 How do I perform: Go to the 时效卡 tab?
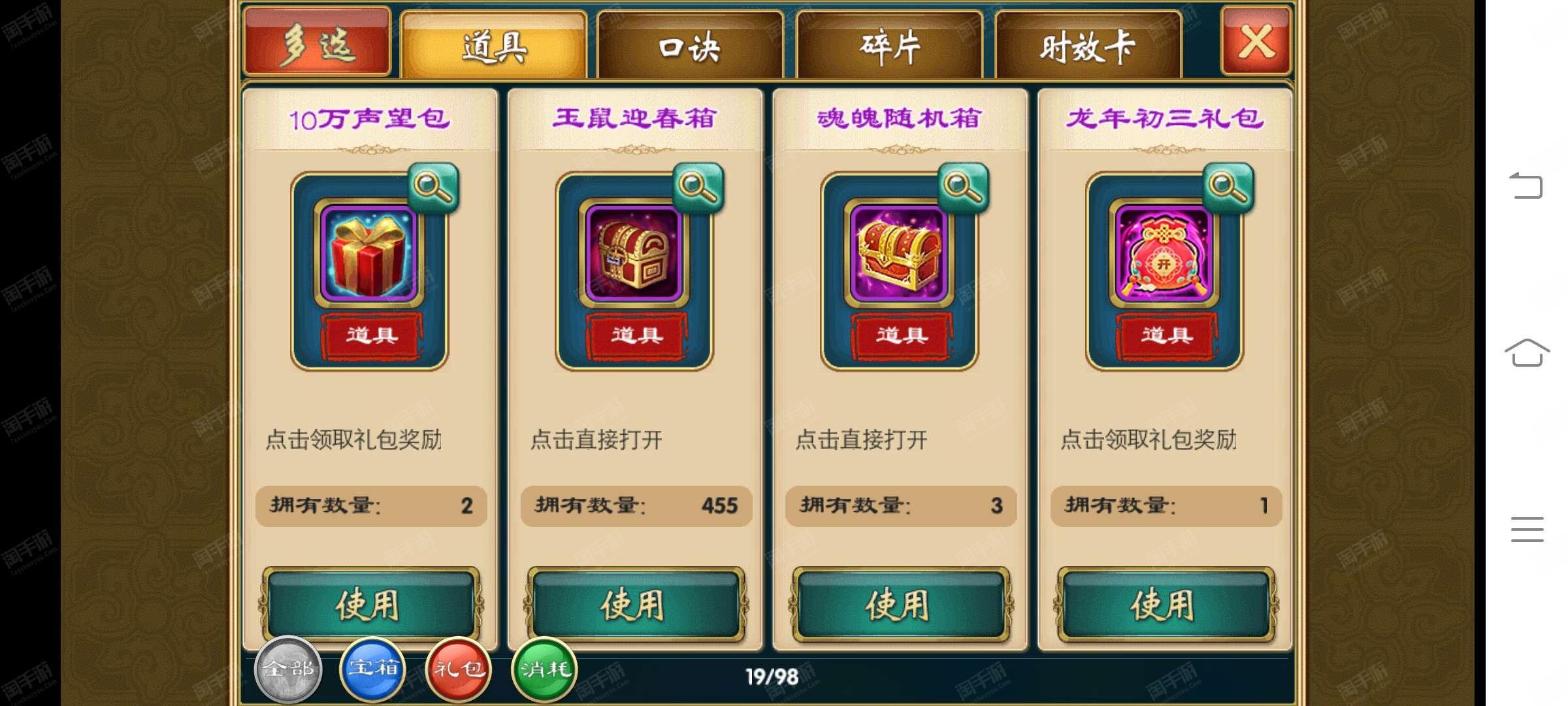pyautogui.click(x=1088, y=46)
